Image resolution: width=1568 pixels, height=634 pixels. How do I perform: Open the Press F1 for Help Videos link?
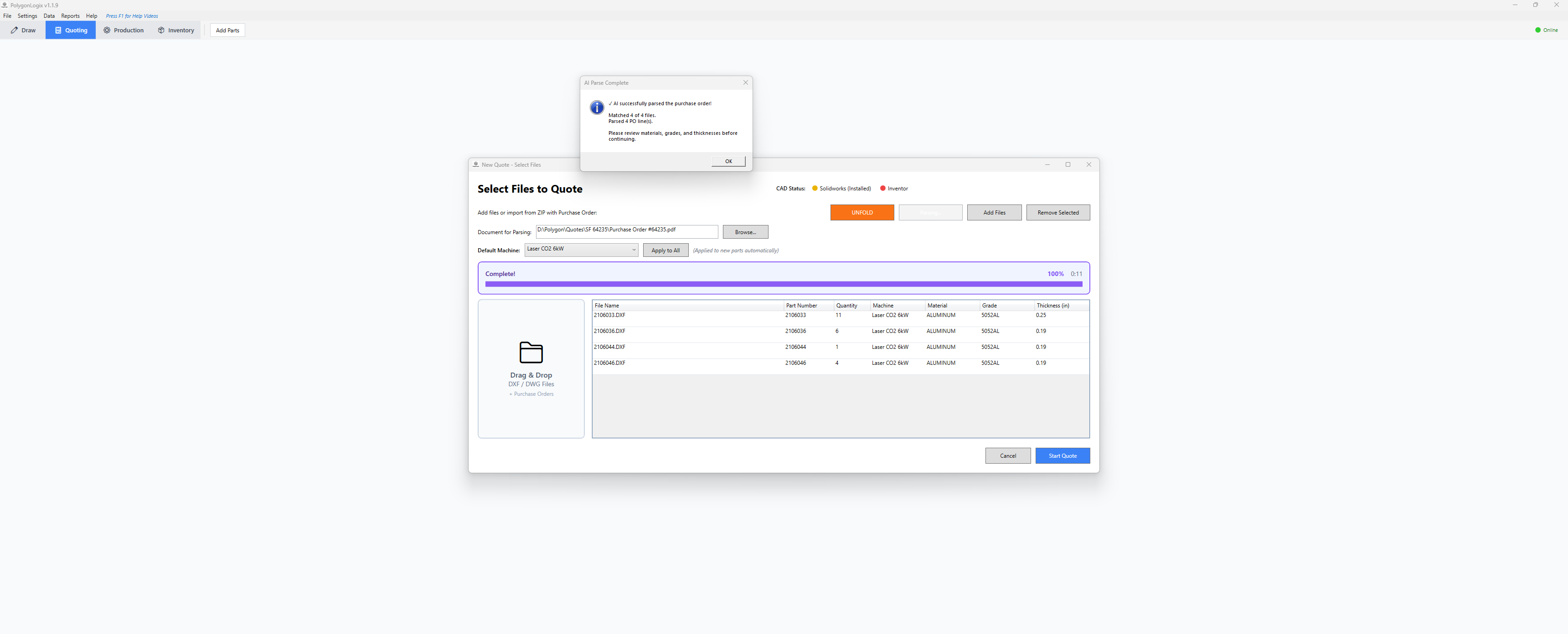point(131,16)
